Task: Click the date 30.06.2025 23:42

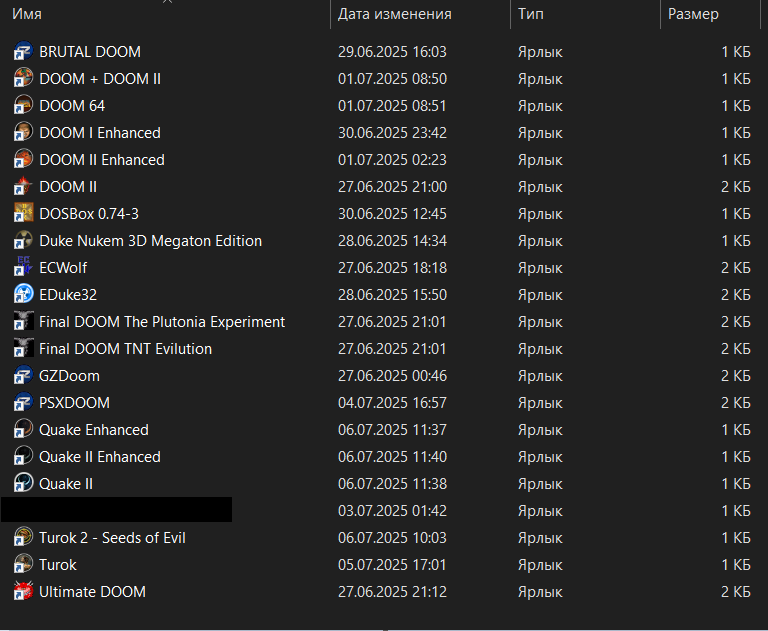Action: pos(392,133)
